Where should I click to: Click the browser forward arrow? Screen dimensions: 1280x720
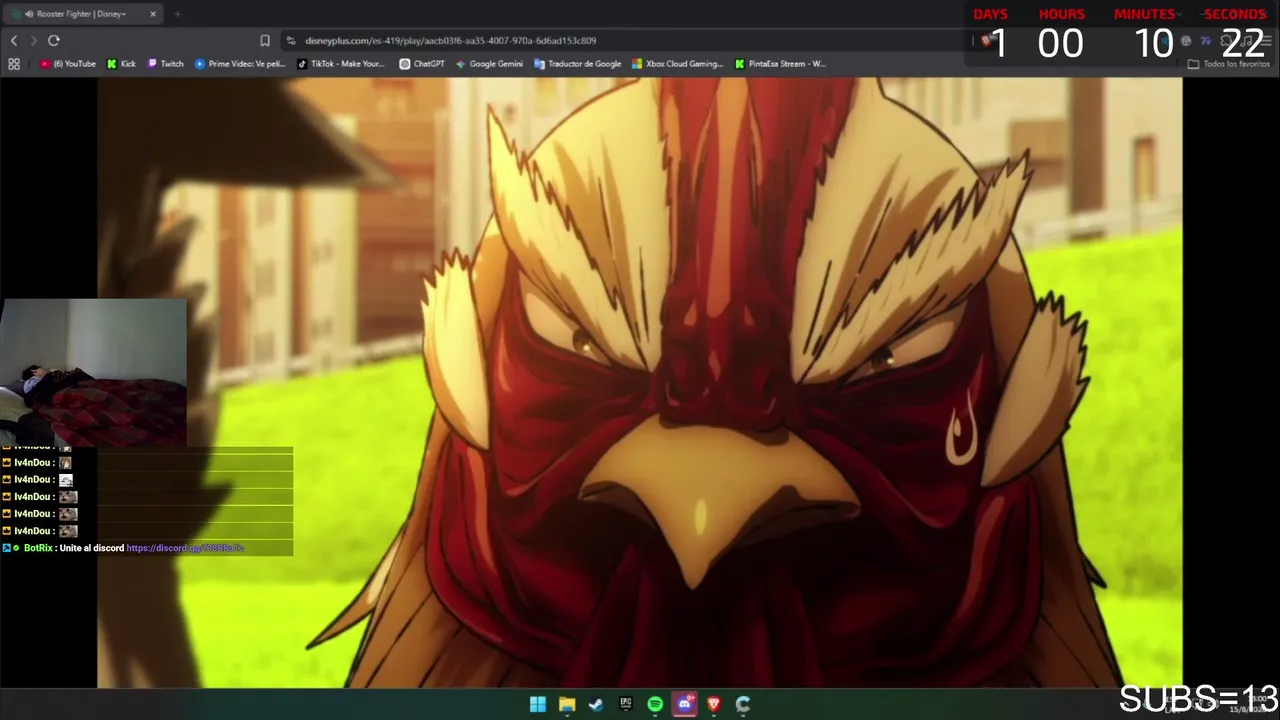tap(33, 40)
